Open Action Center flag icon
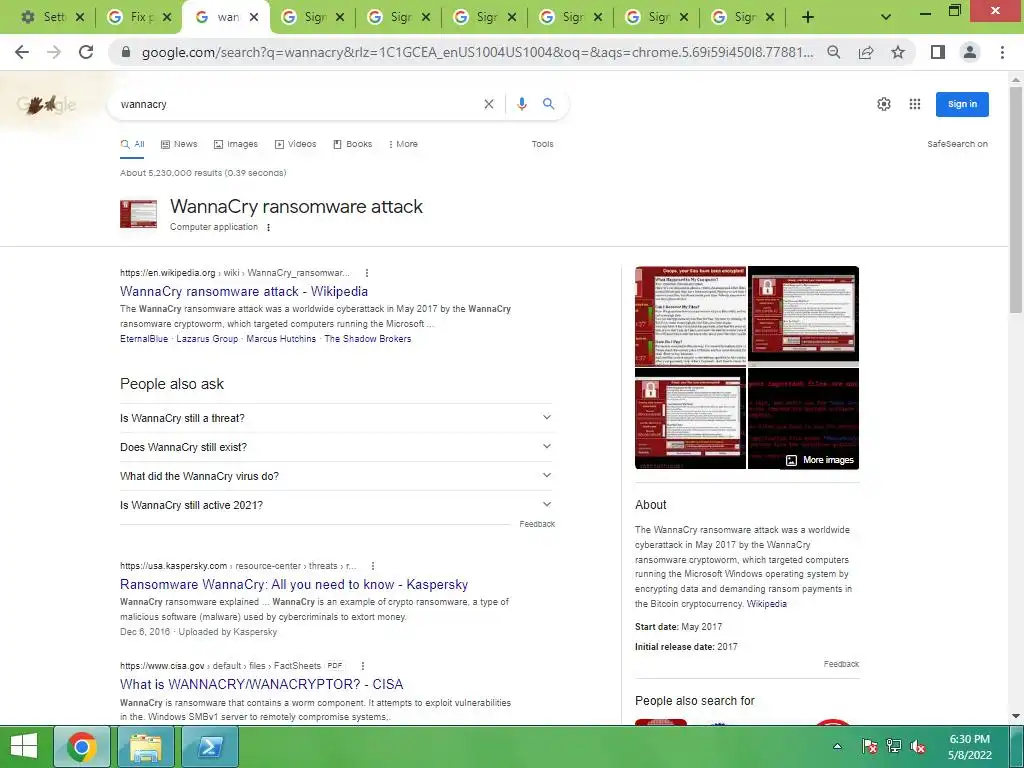1024x768 pixels. point(869,746)
